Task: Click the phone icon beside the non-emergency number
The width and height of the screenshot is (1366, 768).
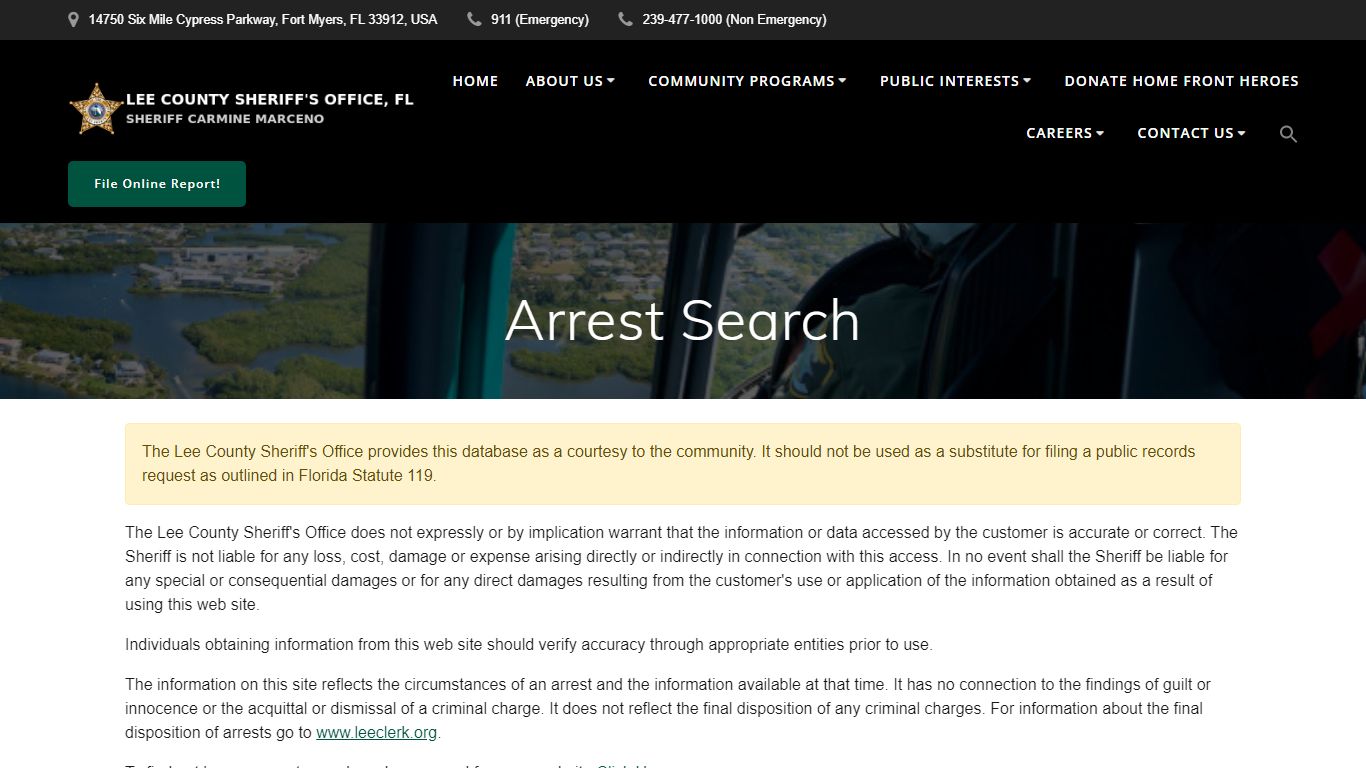Action: point(625,19)
